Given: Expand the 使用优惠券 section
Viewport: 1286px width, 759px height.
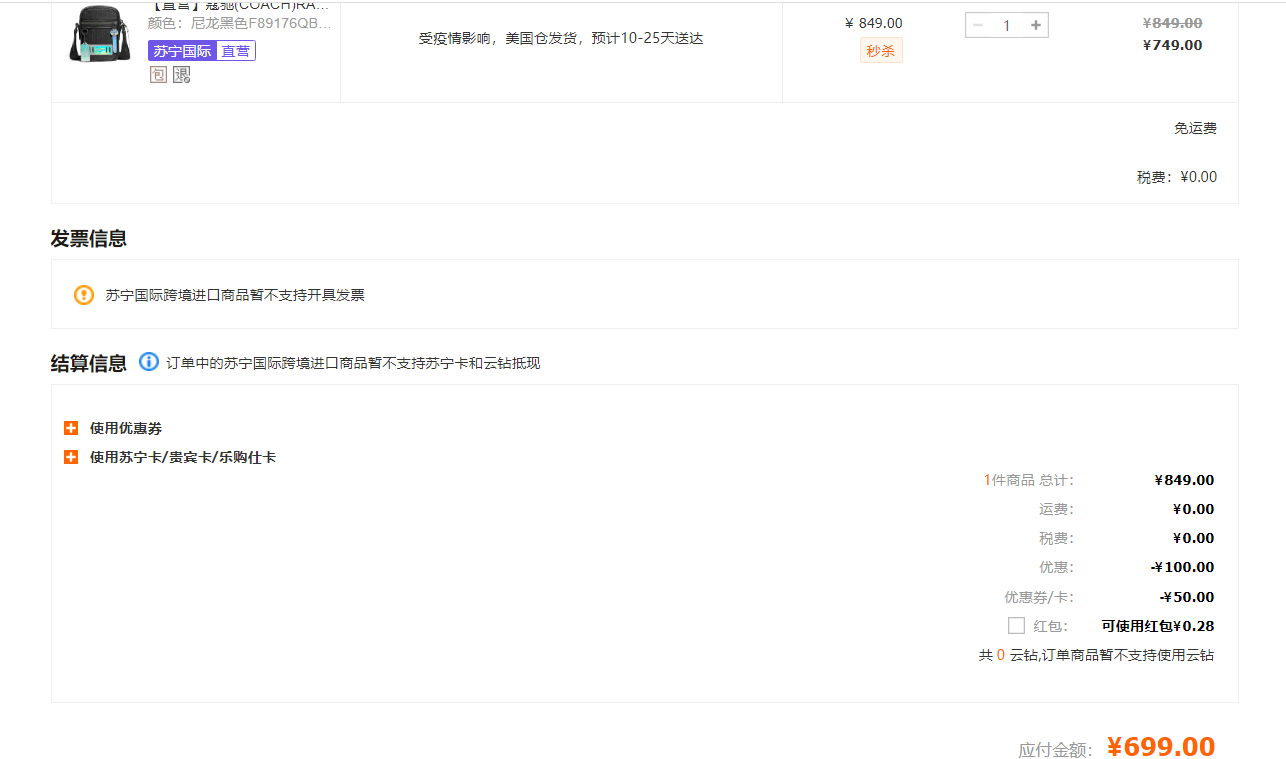Looking at the screenshot, I should 71,428.
